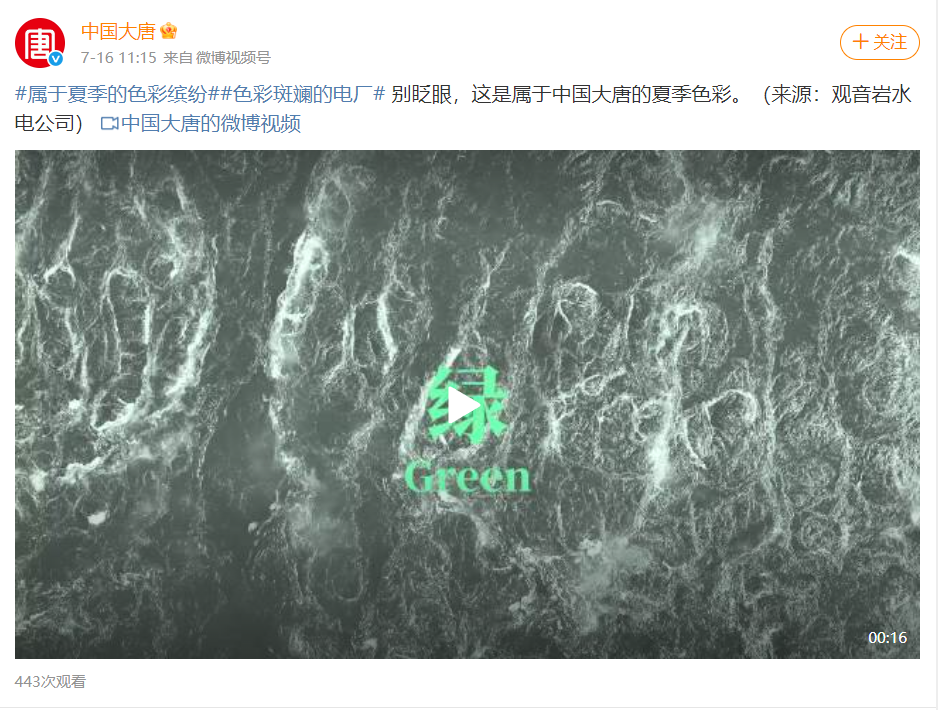Click the 中国大唐 username
The height and width of the screenshot is (710, 938).
118,31
